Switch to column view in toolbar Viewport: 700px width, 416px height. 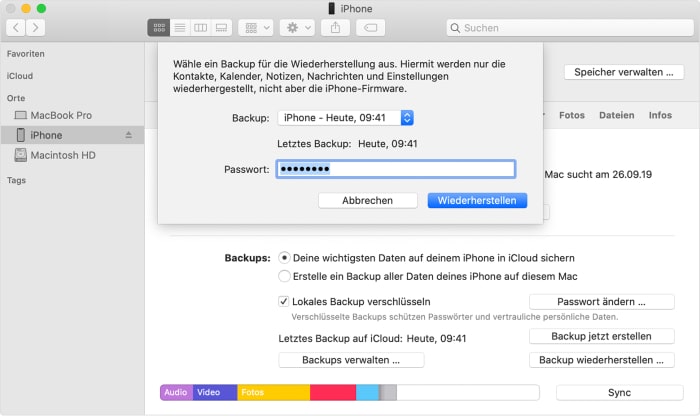(x=200, y=28)
